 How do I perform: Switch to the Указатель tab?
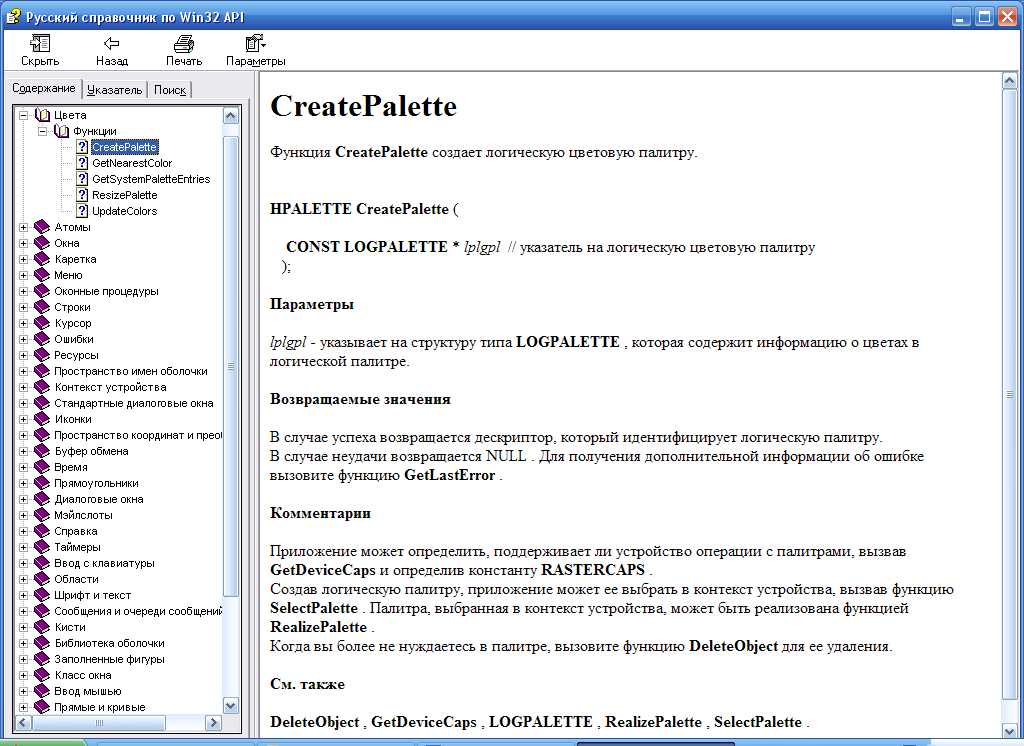click(x=114, y=89)
